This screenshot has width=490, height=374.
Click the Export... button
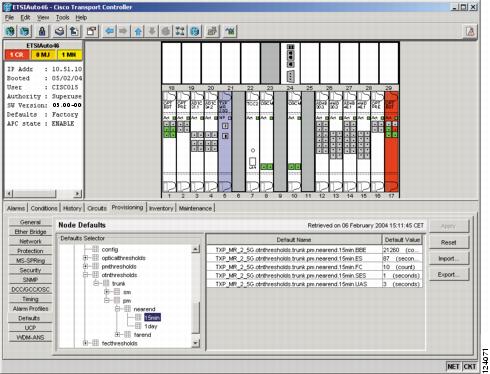click(448, 275)
